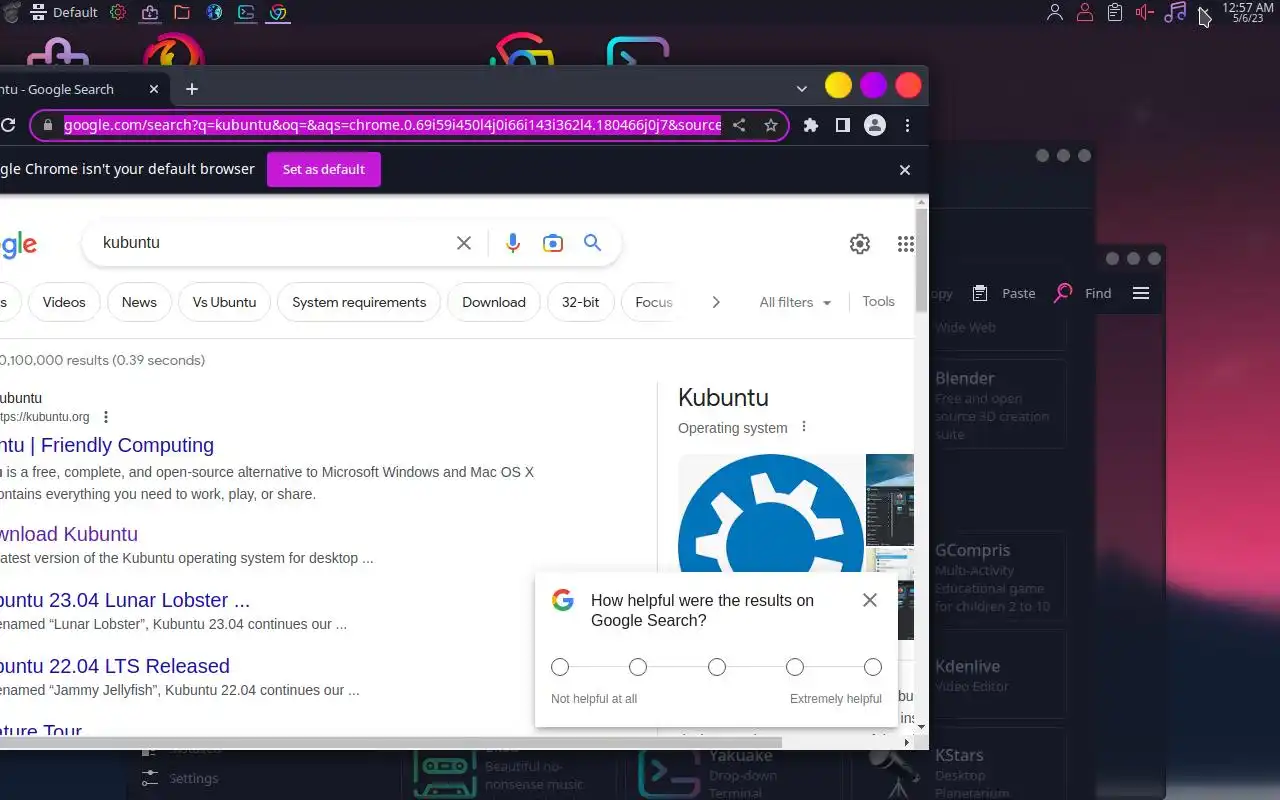Click the blue search magnifier button

[592, 243]
